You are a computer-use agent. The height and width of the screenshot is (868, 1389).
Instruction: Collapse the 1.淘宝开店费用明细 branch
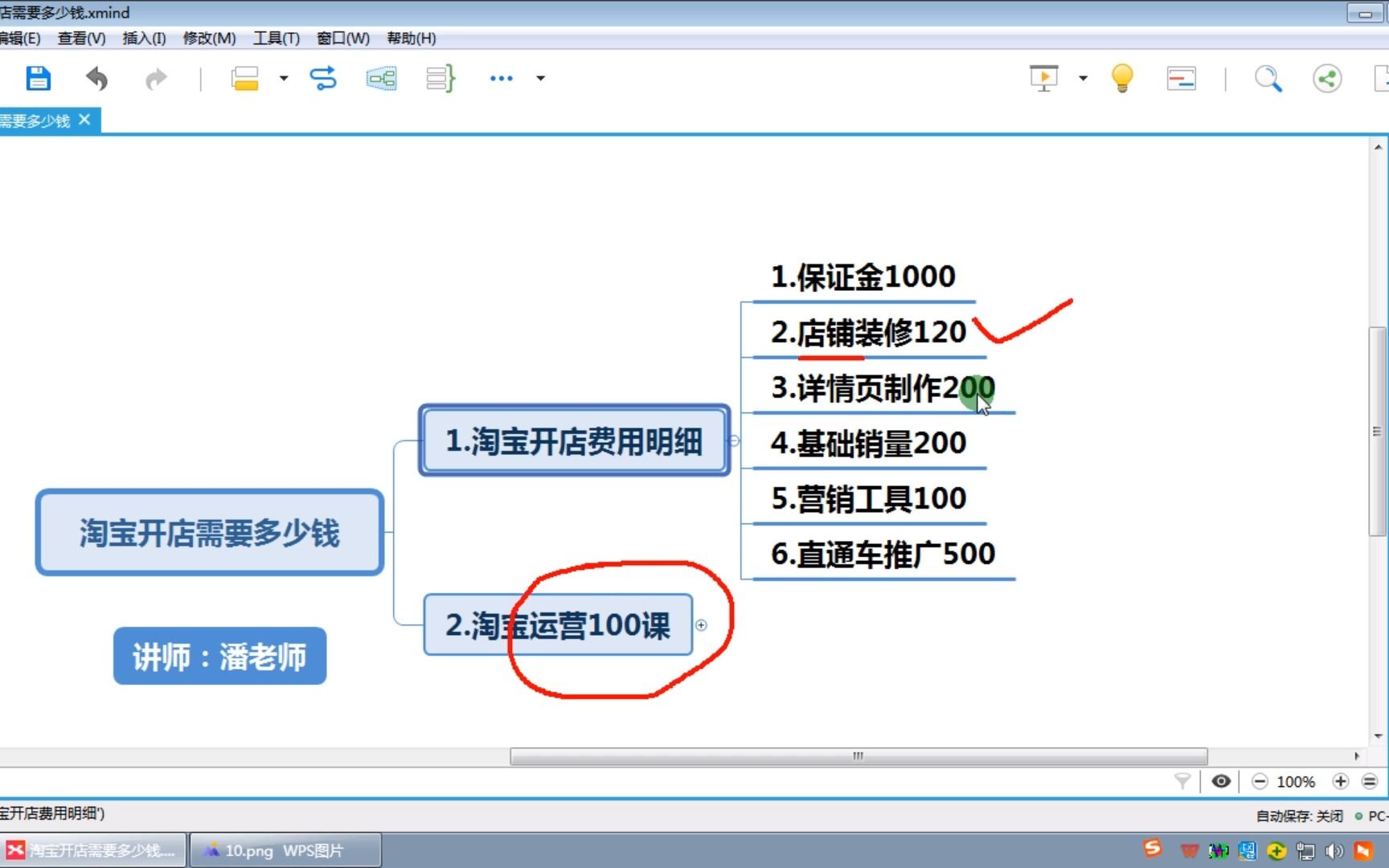point(734,440)
